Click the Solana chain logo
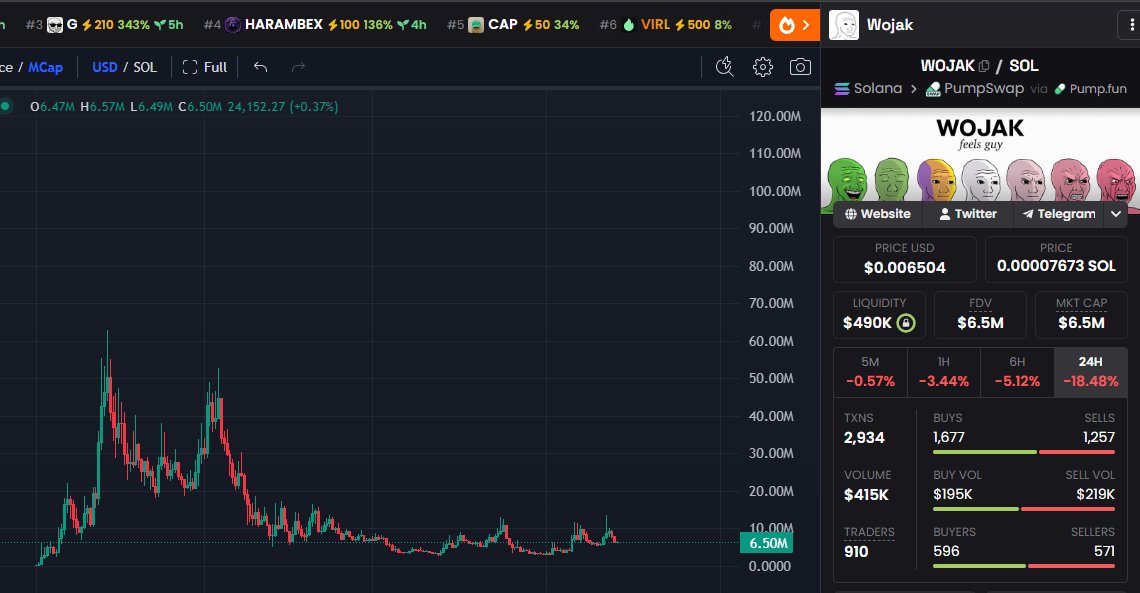1140x593 pixels. (x=842, y=89)
